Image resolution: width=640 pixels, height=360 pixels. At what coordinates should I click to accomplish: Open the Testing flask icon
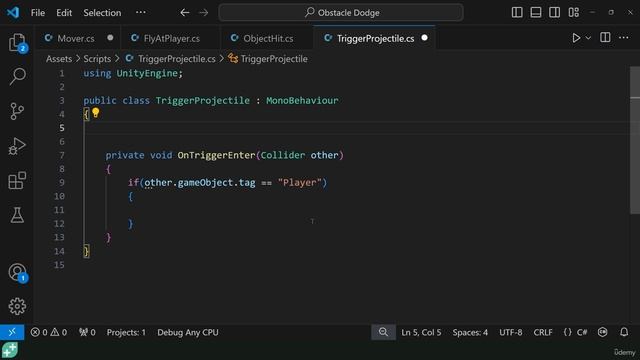[x=17, y=215]
